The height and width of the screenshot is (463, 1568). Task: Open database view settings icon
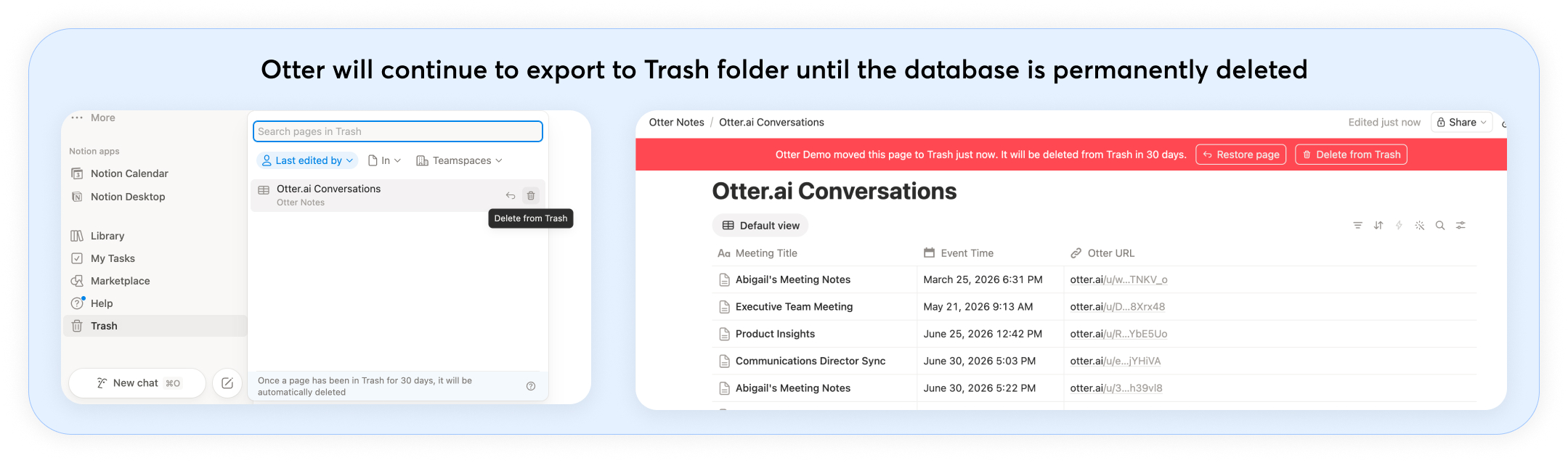[1461, 226]
